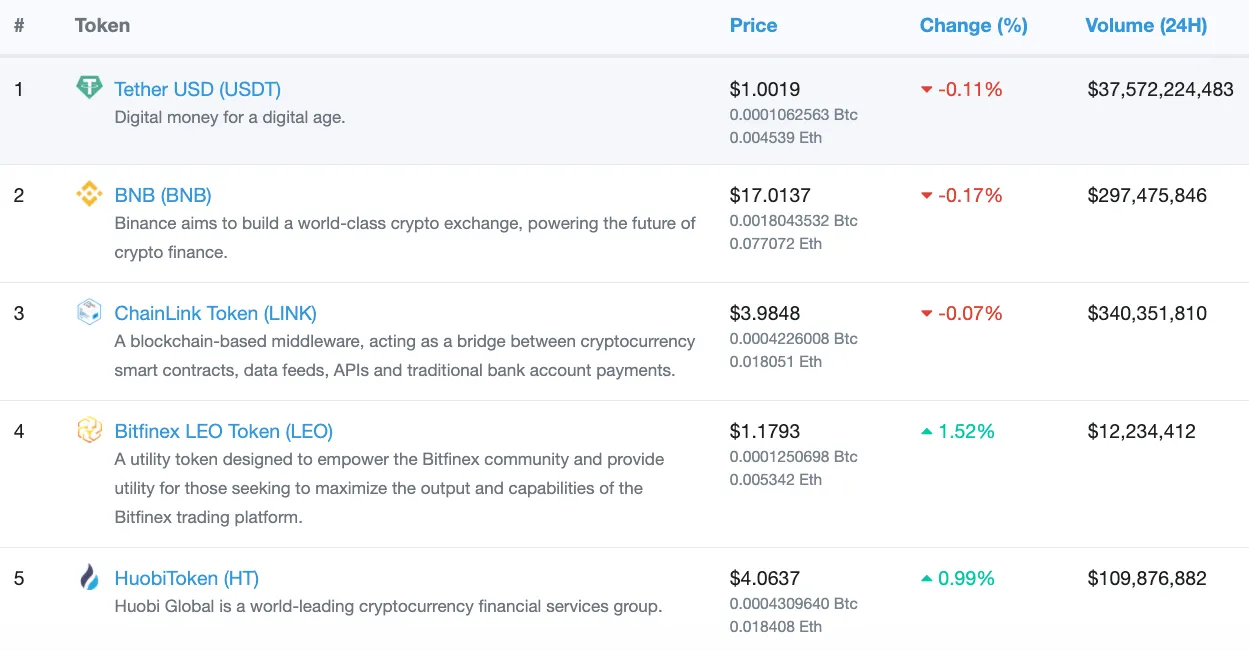Click the green up arrow beside HT's change
The image size is (1249, 650).
(x=926, y=578)
